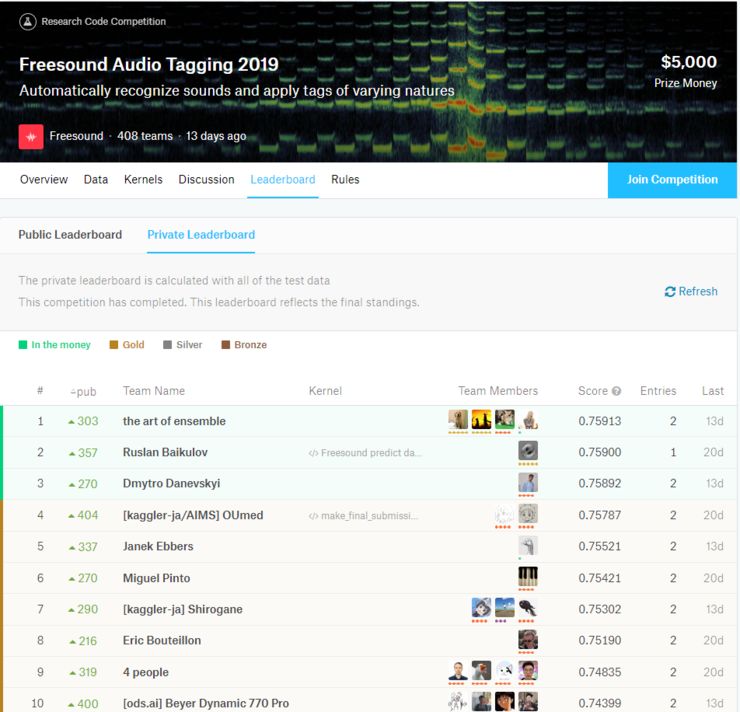The width and height of the screenshot is (740, 712).
Task: Click the Ruslan Baikulov team name
Action: click(x=165, y=452)
